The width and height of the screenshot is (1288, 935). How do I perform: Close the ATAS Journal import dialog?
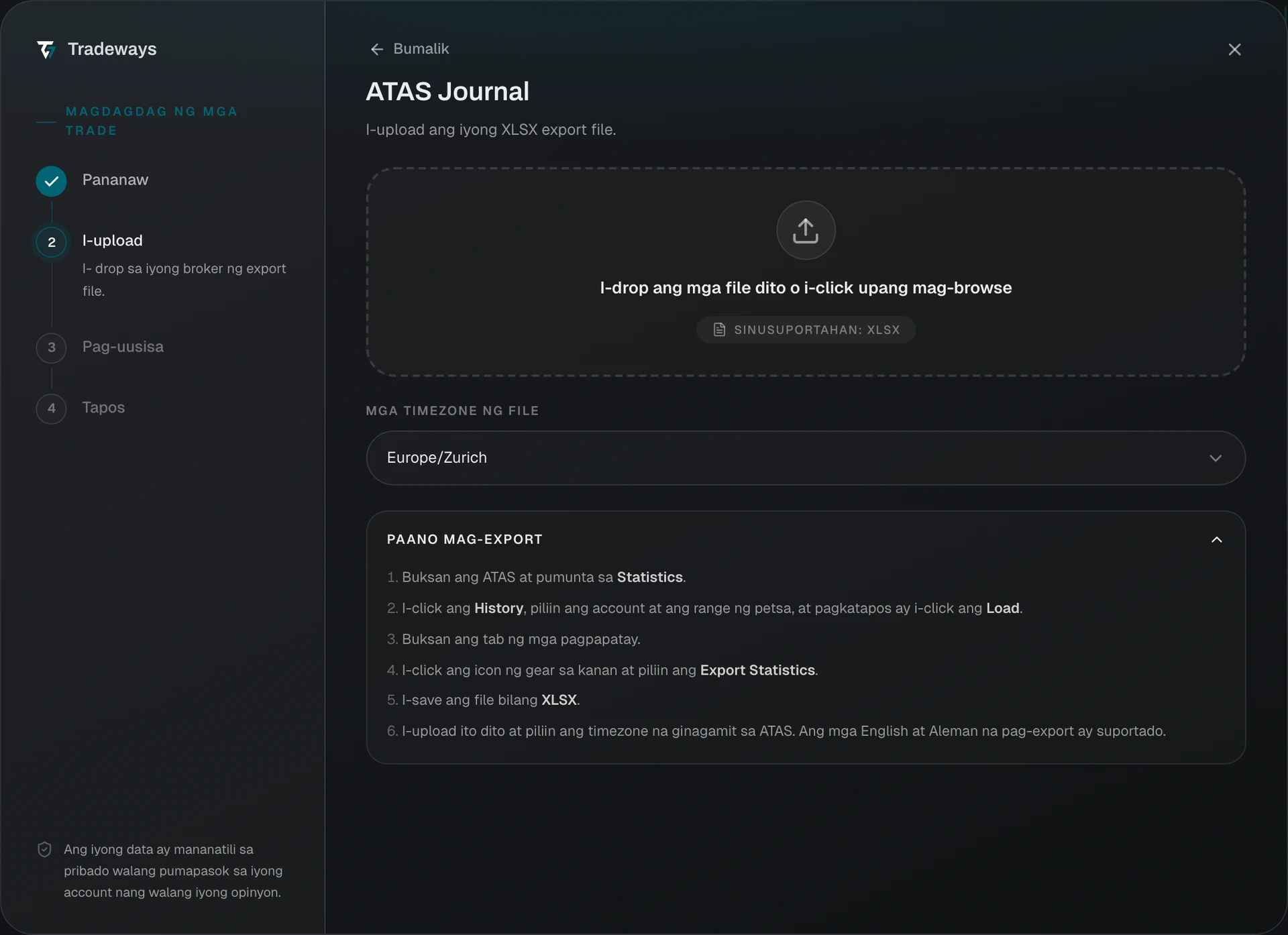[x=1234, y=50]
